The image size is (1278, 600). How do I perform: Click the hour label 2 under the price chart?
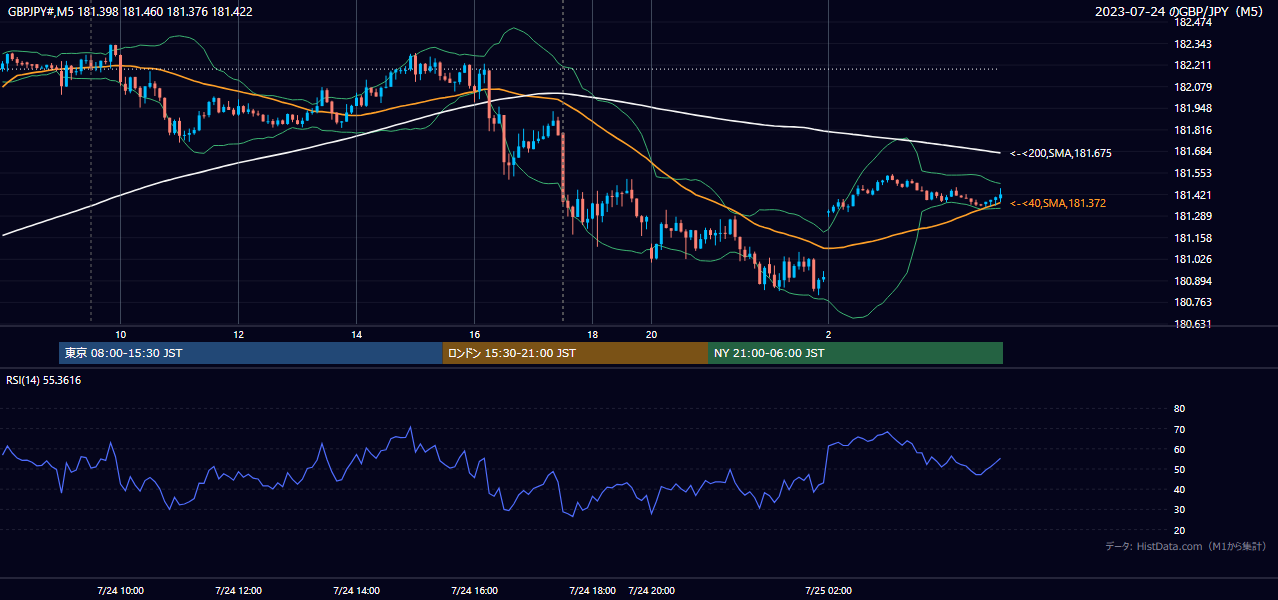point(828,335)
